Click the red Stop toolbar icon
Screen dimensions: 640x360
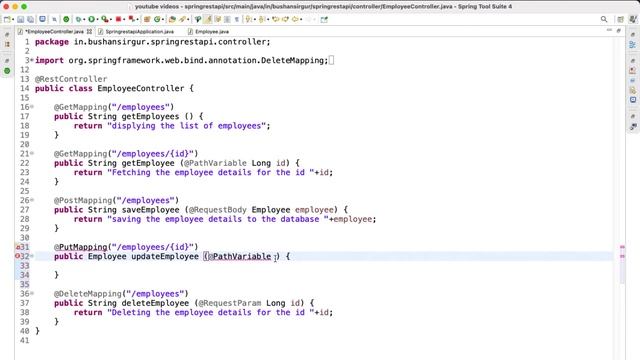pos(118,19)
